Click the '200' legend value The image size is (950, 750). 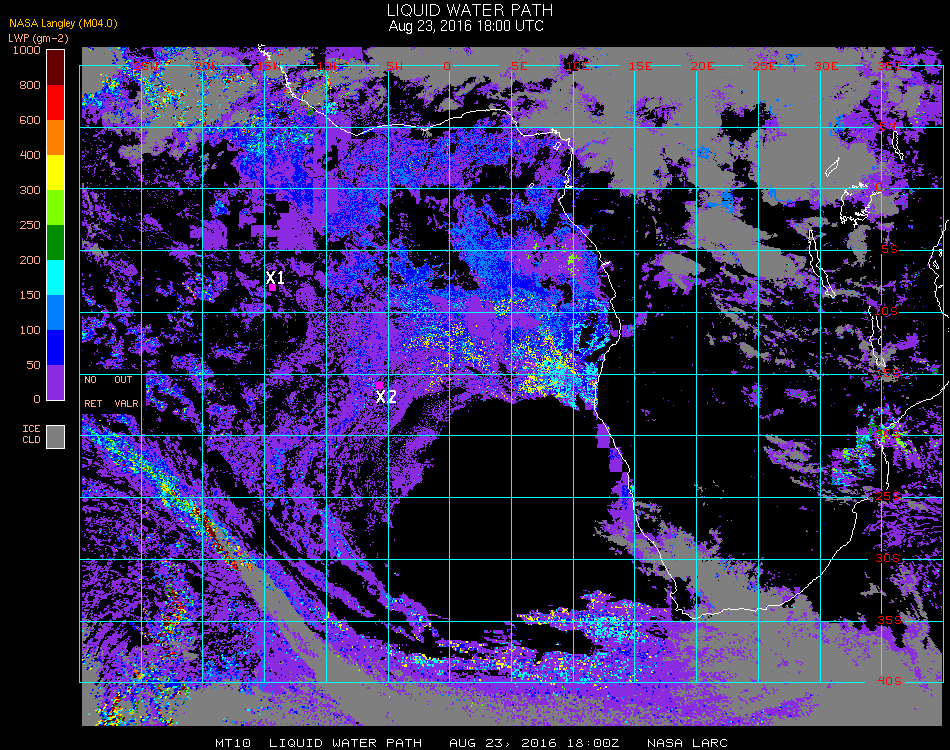[30, 260]
